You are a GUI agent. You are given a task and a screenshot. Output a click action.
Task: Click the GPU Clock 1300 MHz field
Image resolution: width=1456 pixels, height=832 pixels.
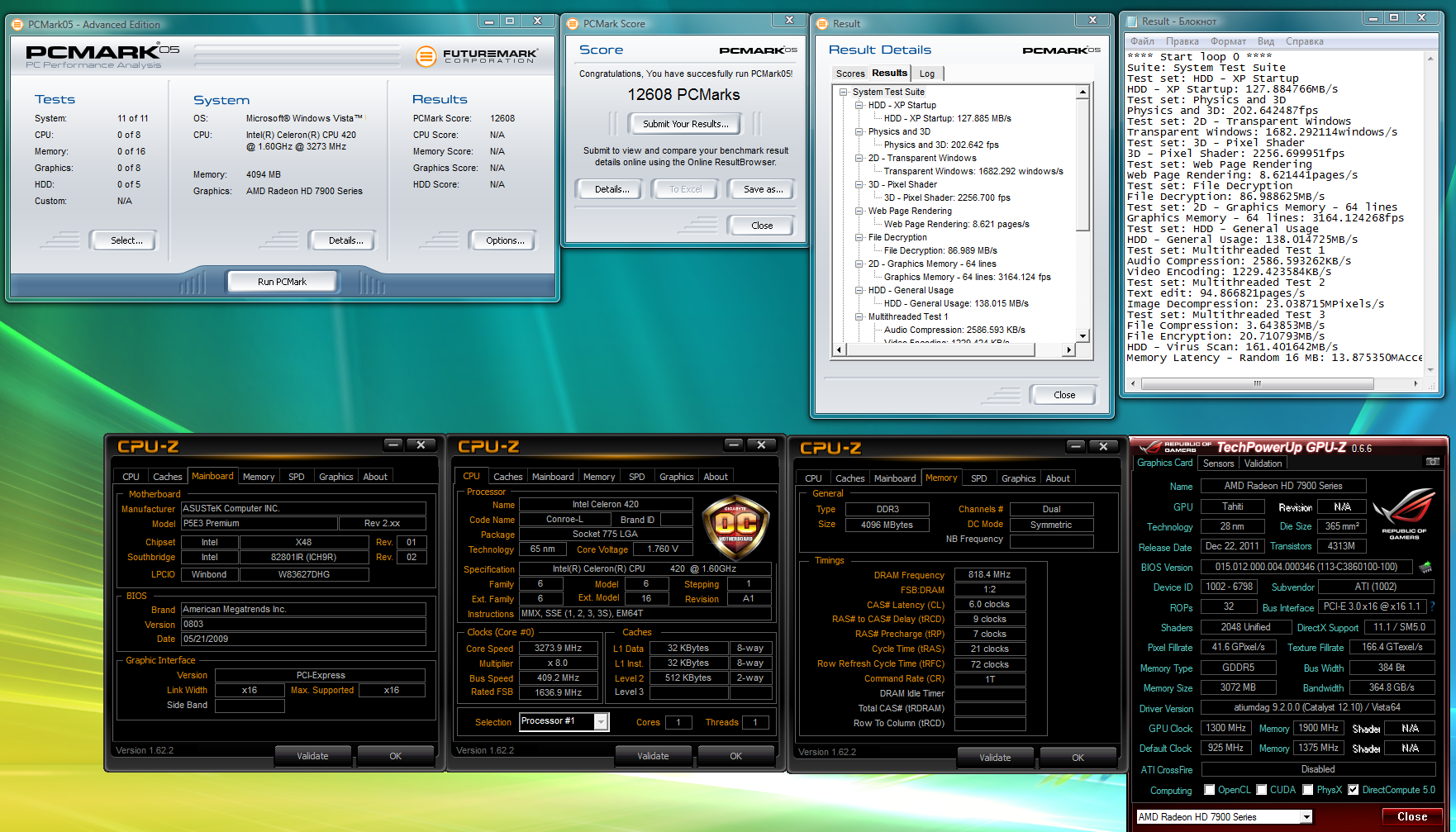click(1225, 728)
